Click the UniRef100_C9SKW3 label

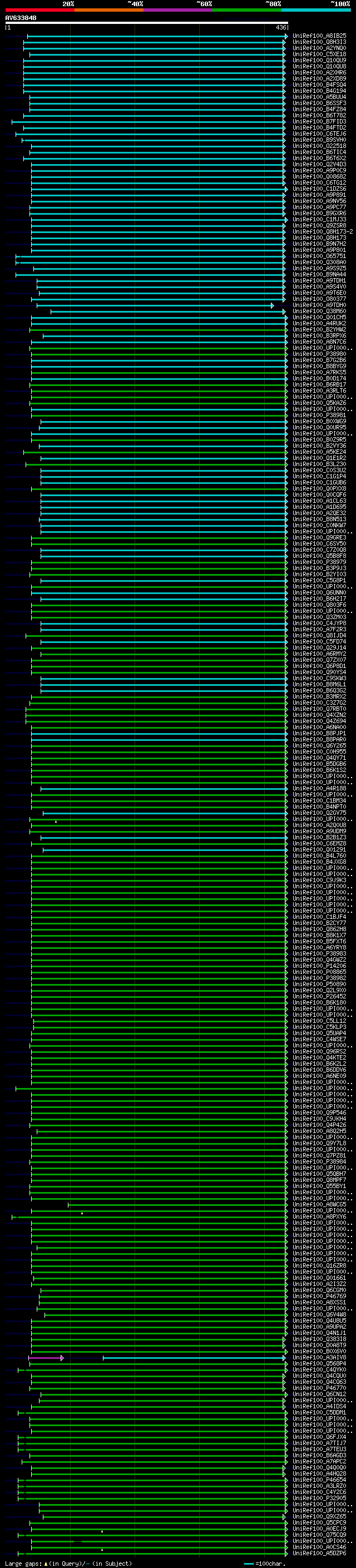tap(319, 678)
